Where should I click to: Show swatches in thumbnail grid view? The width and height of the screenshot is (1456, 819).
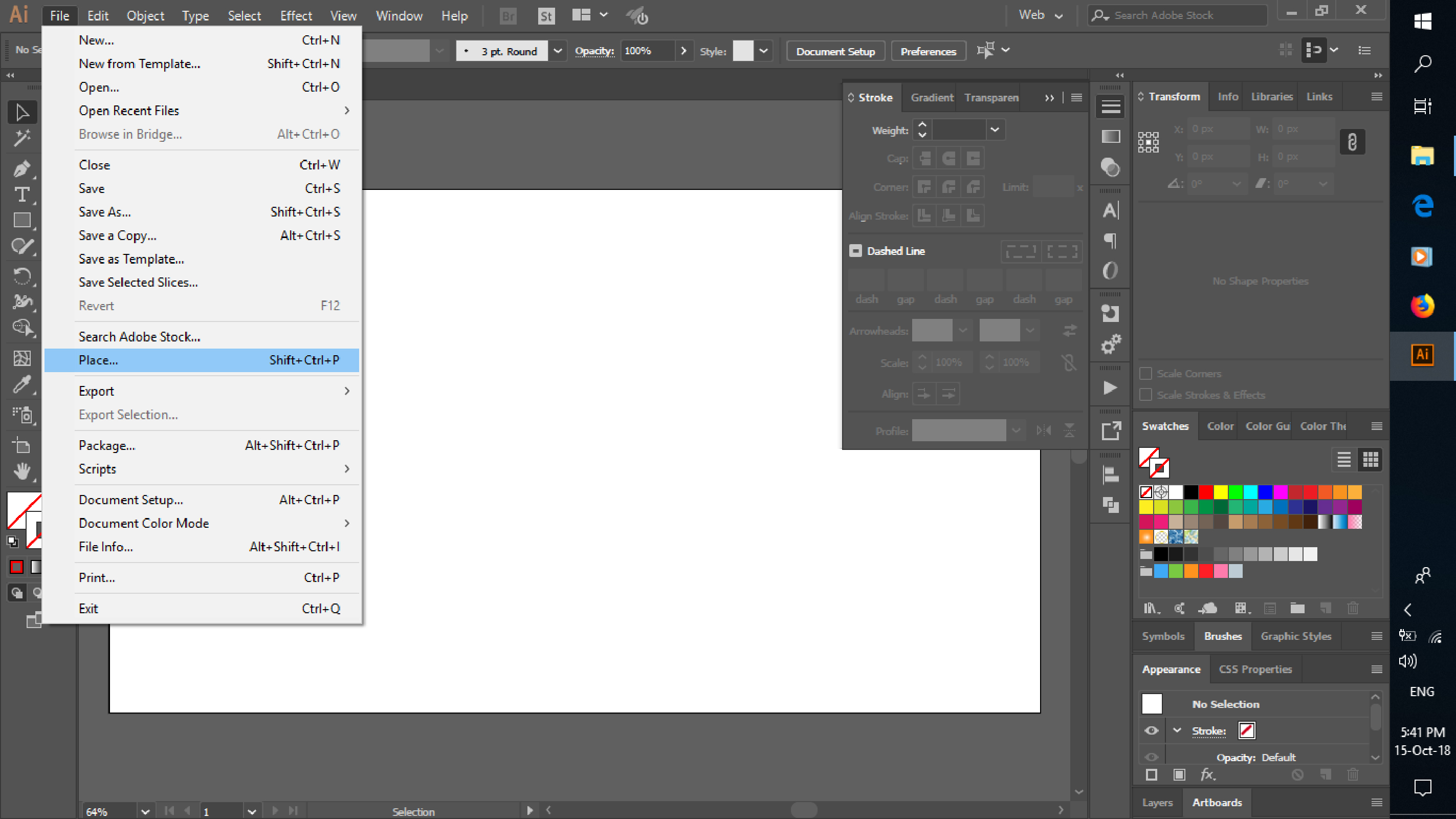1371,459
